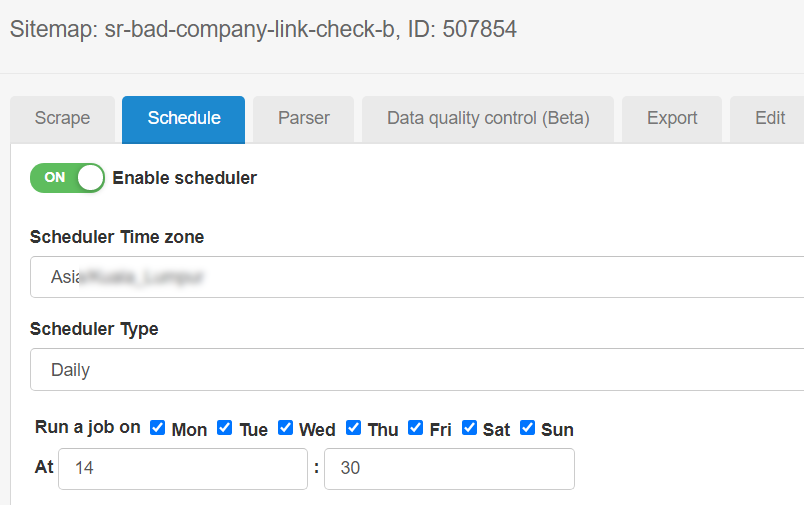Go to the Parser tab
The image size is (804, 505).
pyautogui.click(x=304, y=118)
